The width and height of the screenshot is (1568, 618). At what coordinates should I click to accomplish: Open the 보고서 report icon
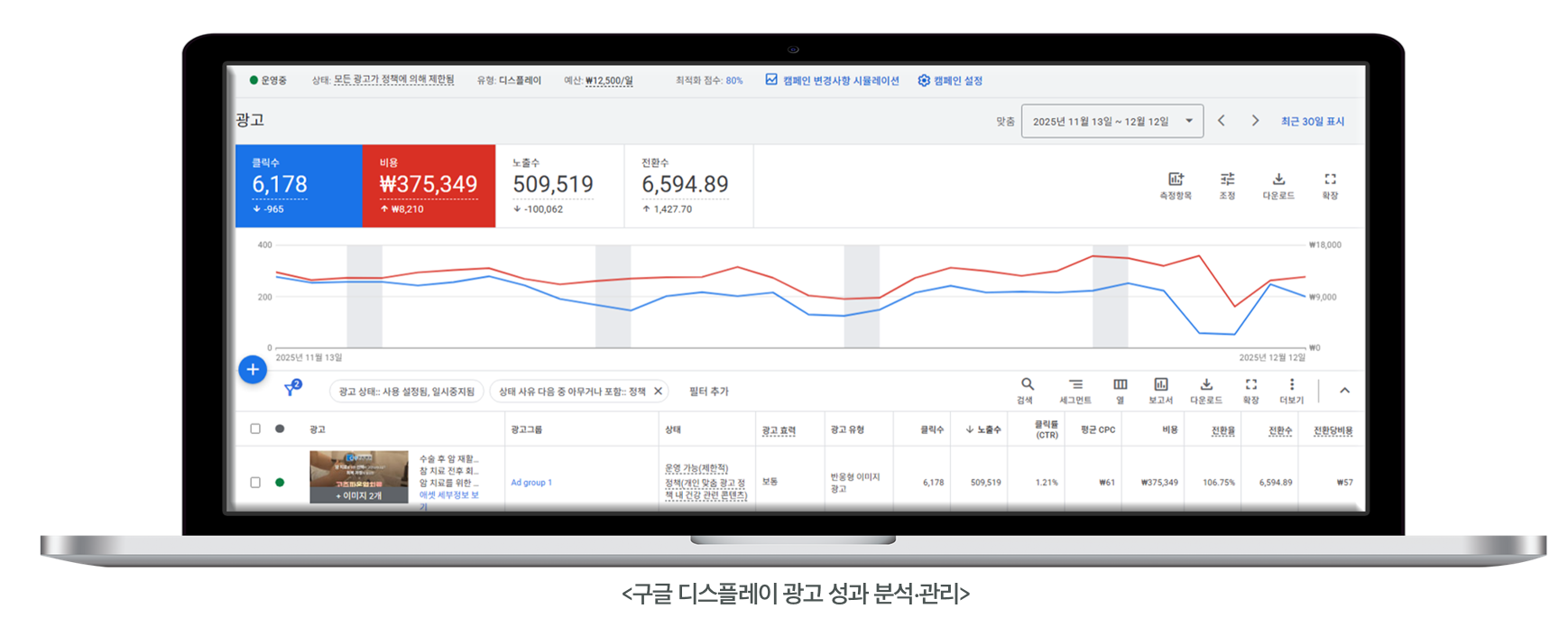point(1161,384)
